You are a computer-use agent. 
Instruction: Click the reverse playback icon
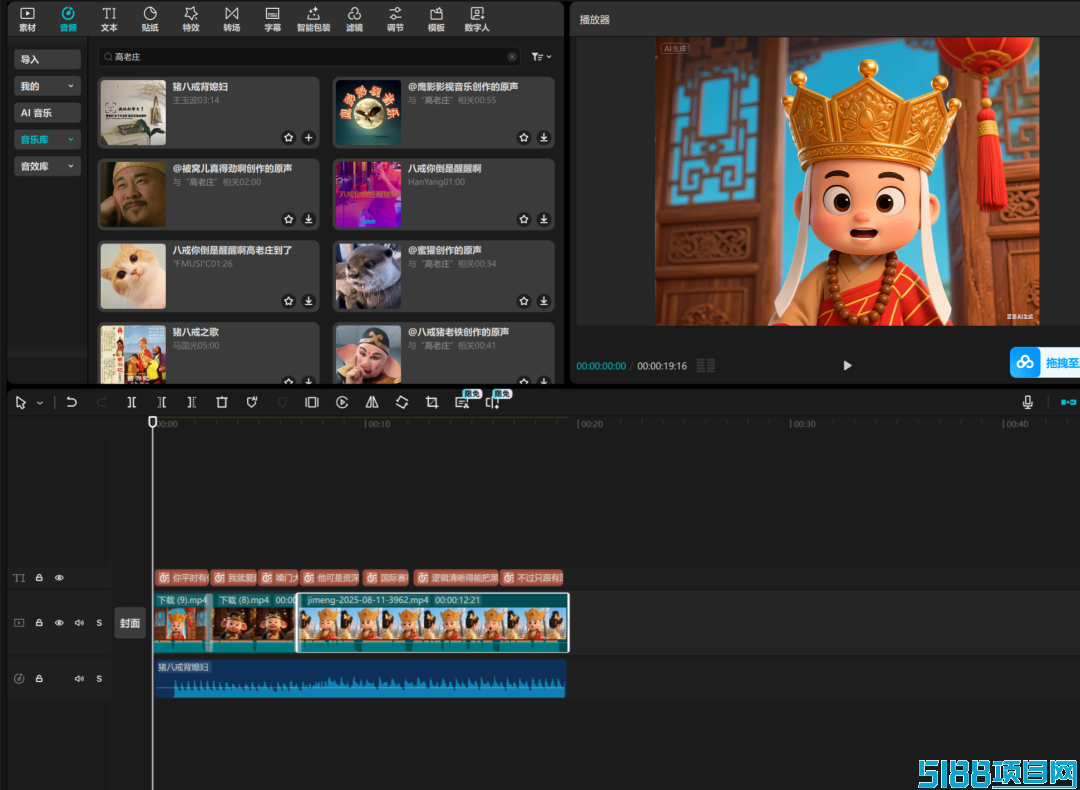[342, 402]
